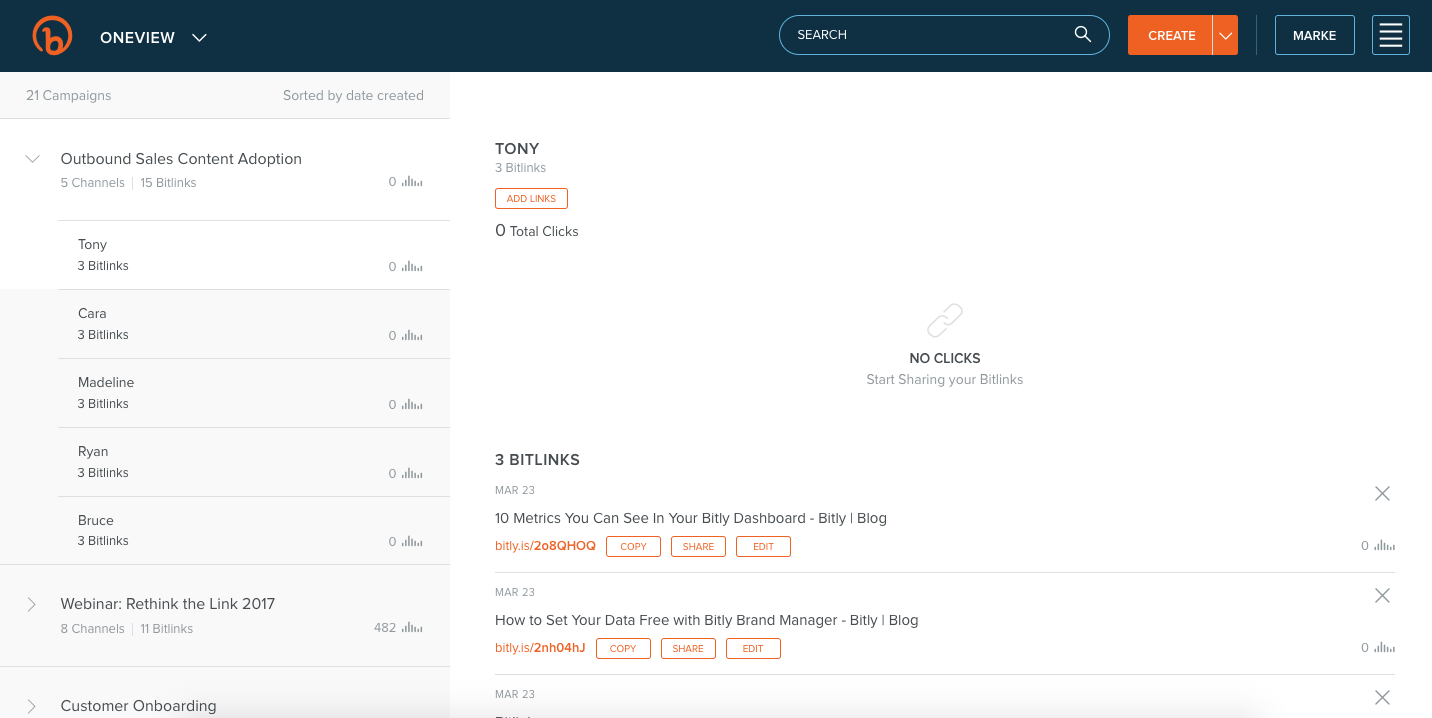Click the Outbound Sales Content Adoption title
This screenshot has width=1432, height=718.
181,159
